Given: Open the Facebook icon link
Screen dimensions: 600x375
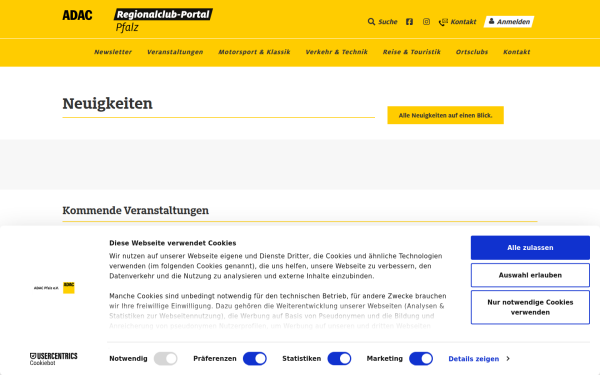Looking at the screenshot, I should (x=409, y=22).
